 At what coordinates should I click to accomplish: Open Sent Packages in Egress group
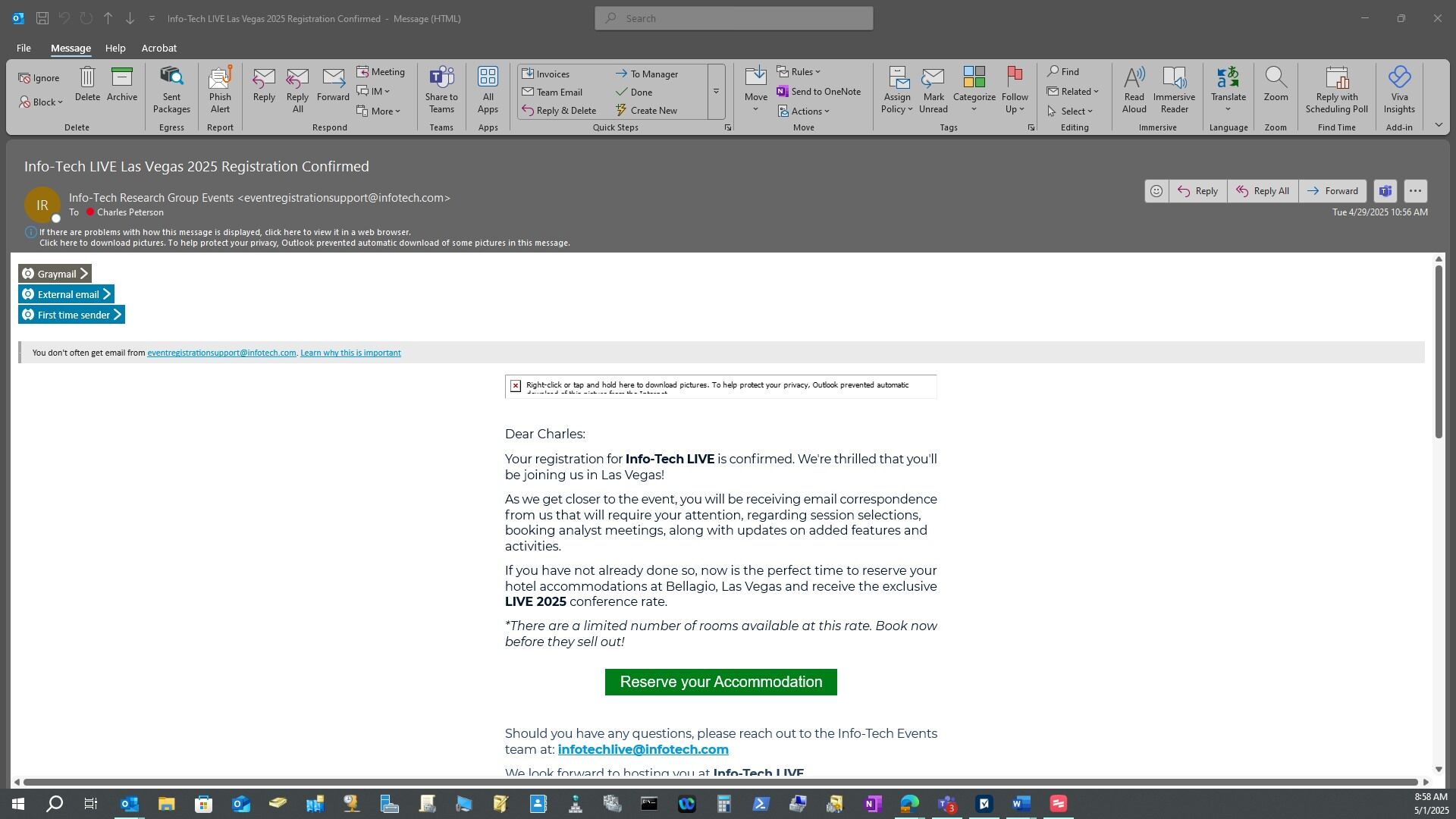(171, 90)
